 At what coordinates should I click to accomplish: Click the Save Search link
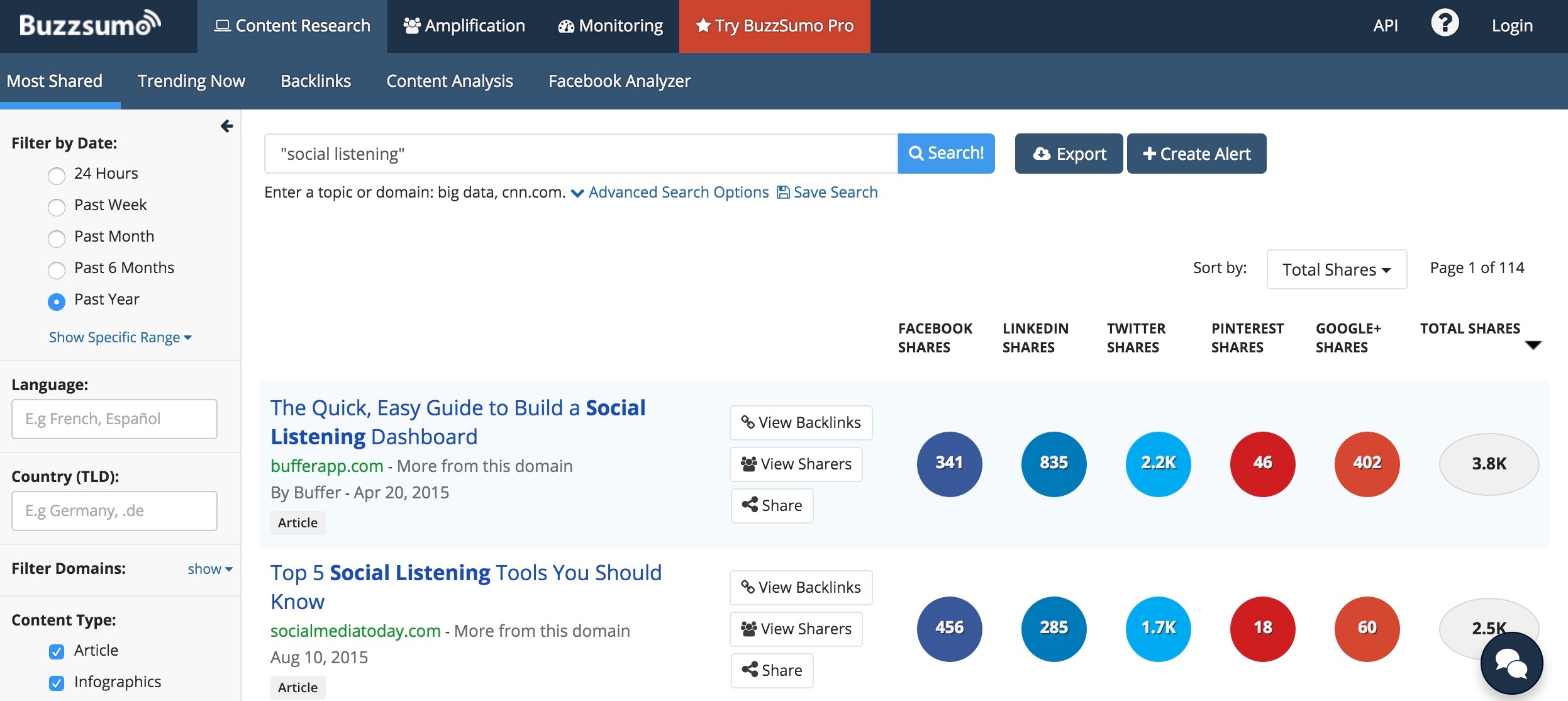[x=828, y=192]
